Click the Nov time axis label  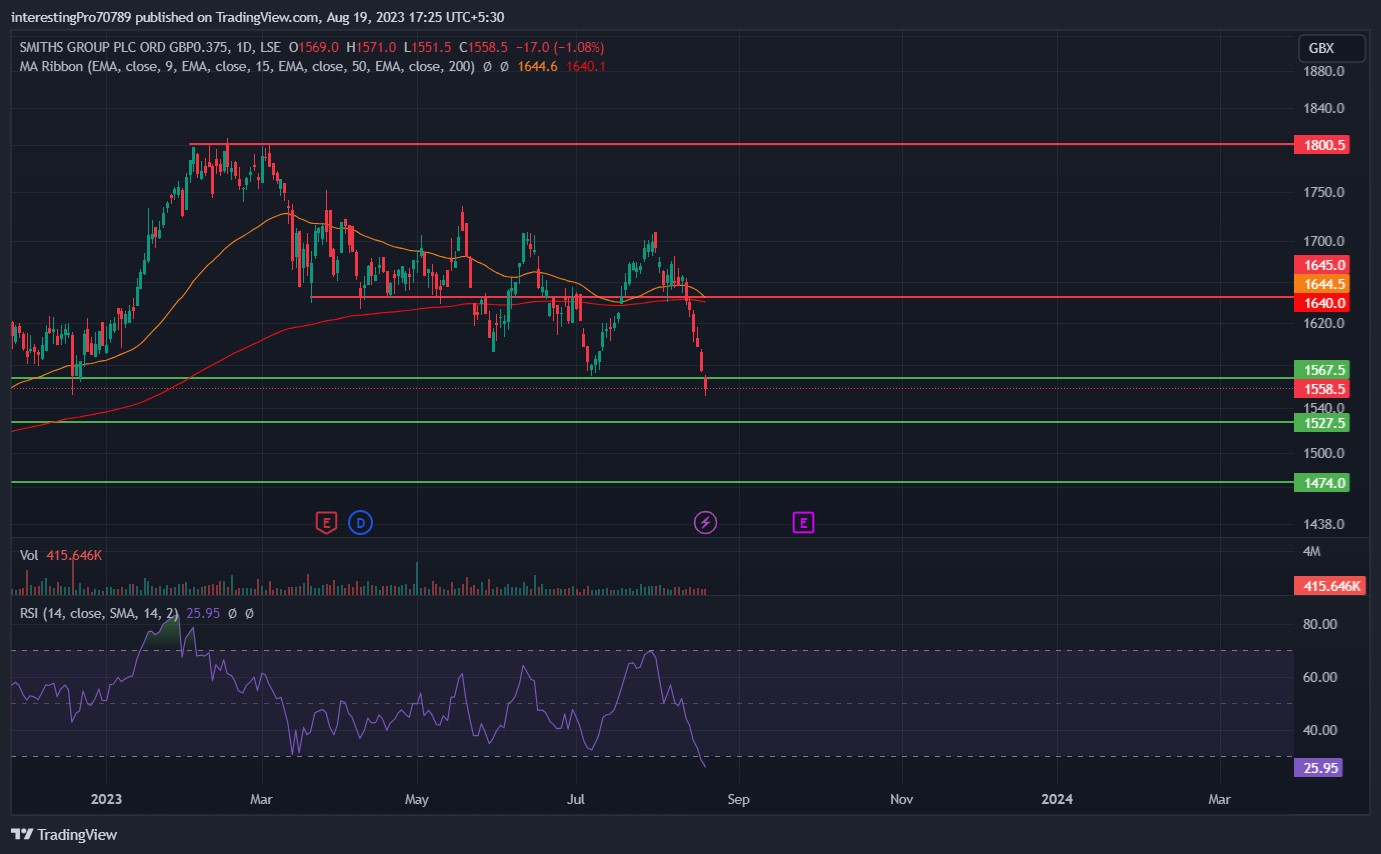901,799
